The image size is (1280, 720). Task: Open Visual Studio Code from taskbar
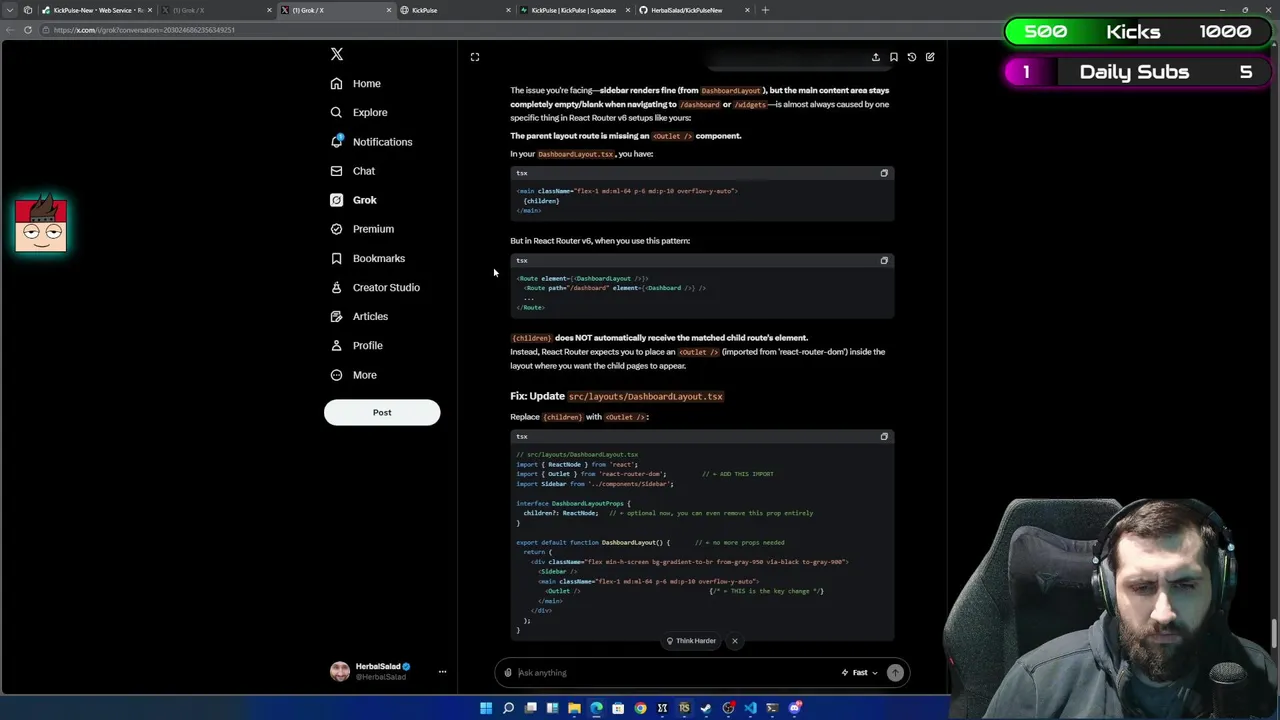tap(750, 708)
